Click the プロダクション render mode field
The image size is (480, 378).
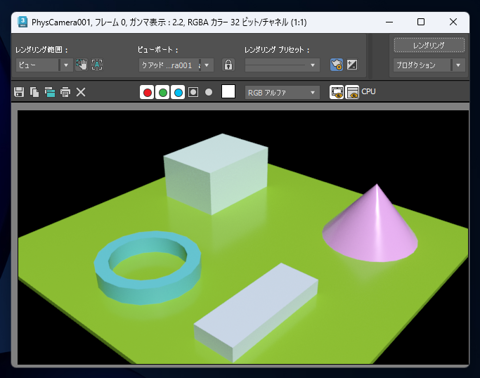point(422,65)
